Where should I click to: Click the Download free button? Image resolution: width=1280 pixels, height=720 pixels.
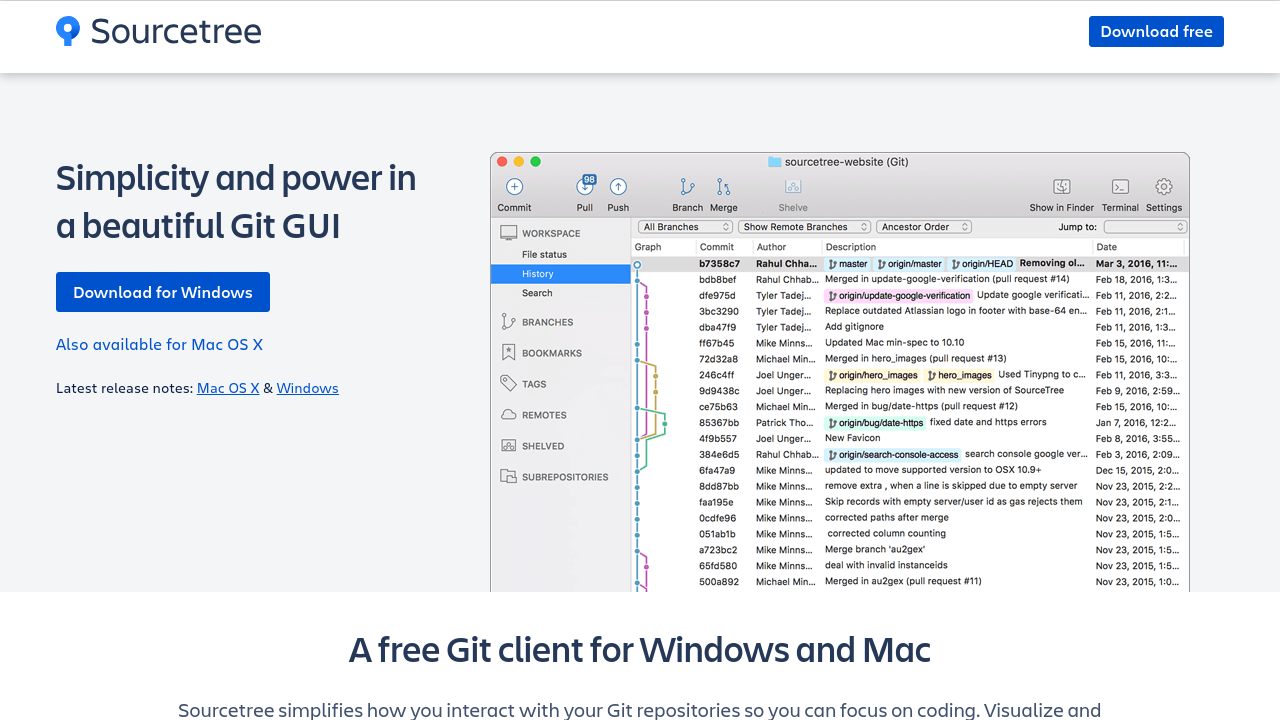[x=1156, y=31]
